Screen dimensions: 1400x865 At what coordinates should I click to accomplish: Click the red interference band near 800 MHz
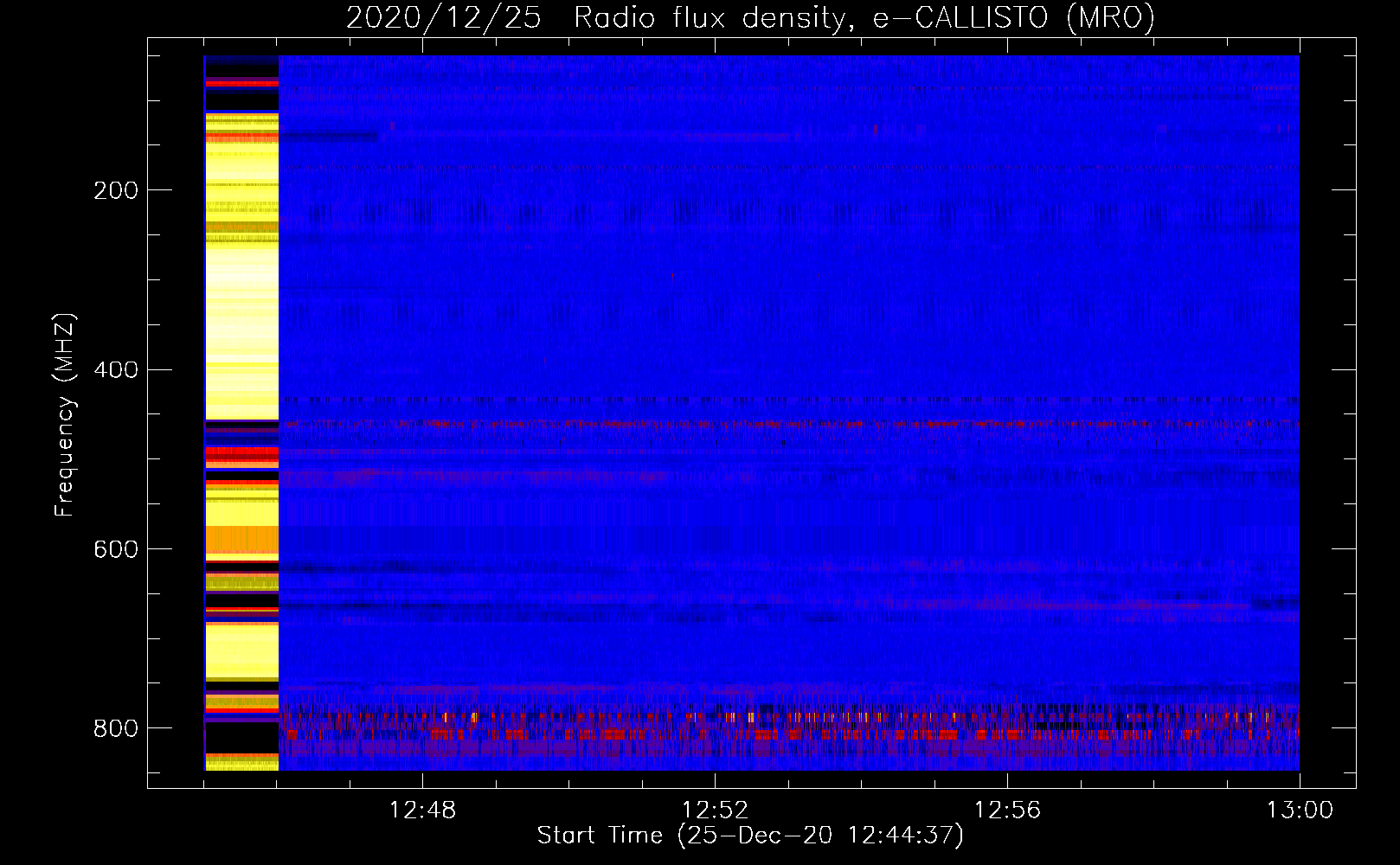[788, 734]
